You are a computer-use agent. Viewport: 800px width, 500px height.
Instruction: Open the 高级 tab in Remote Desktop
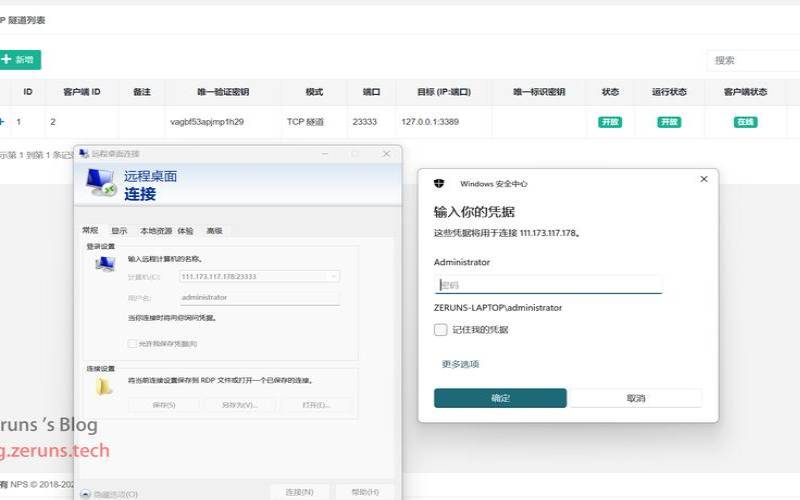coord(214,231)
